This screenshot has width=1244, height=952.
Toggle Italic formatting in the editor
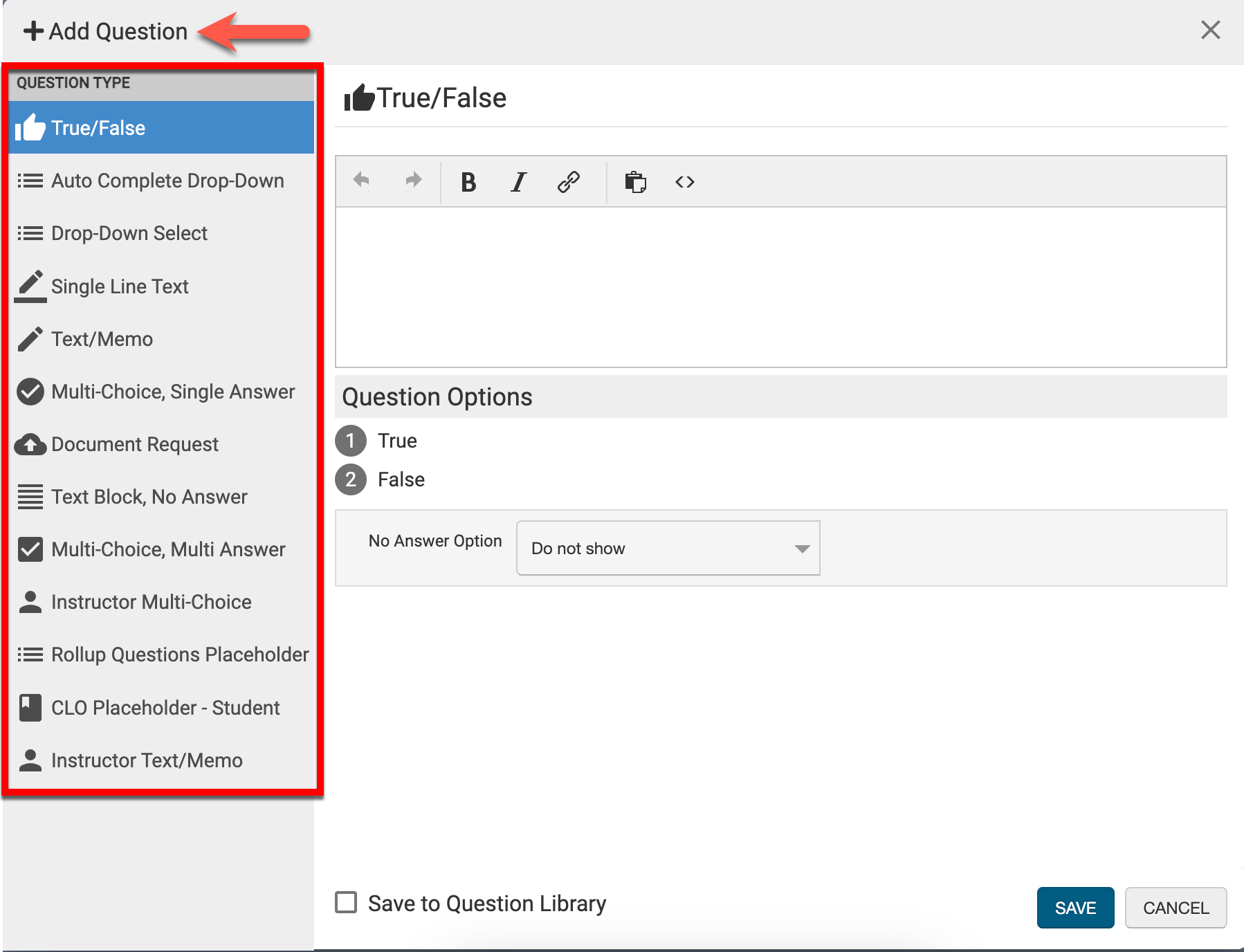click(518, 182)
